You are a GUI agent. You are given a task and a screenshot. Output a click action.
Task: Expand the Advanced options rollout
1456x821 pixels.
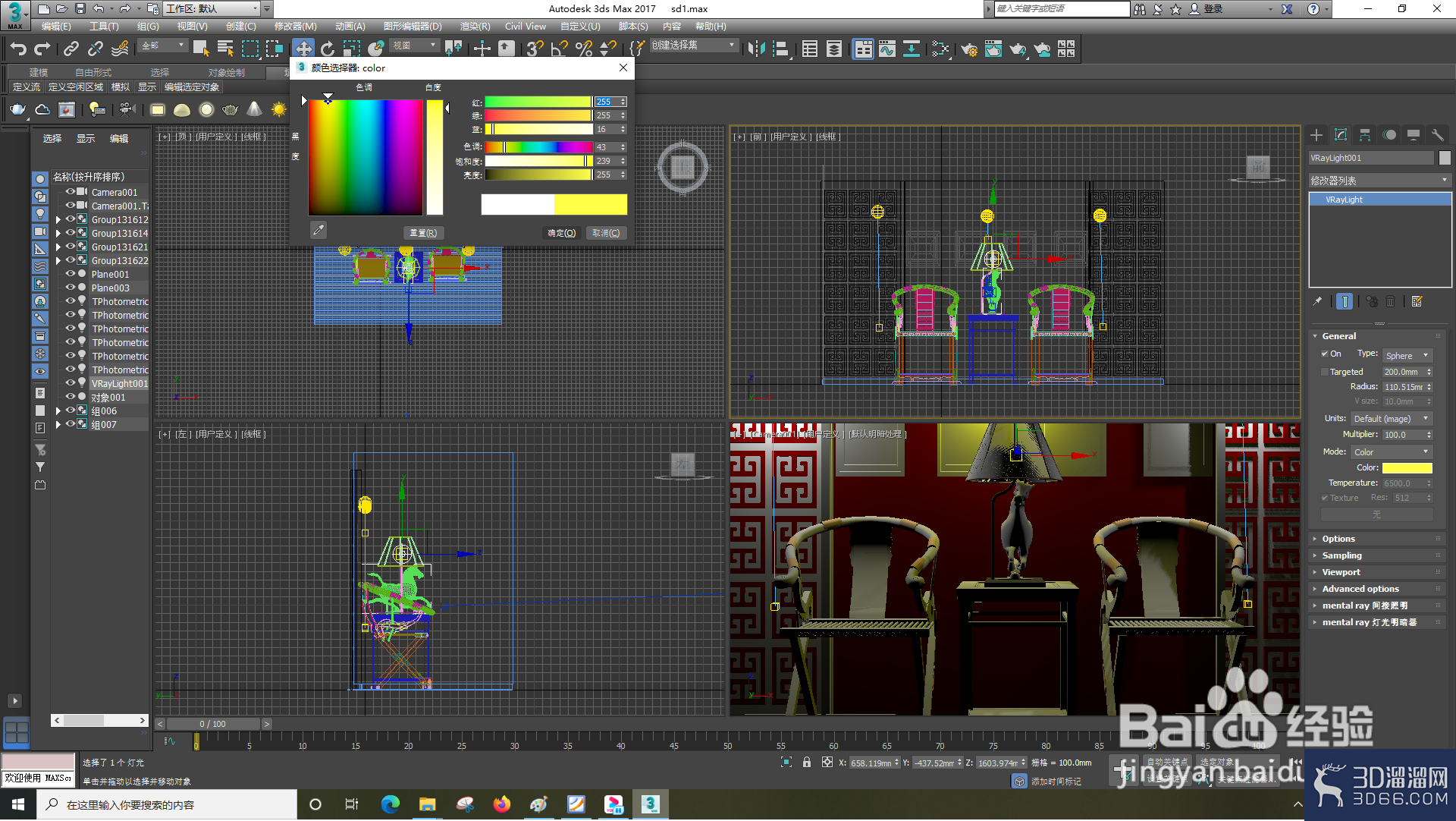coord(1360,589)
